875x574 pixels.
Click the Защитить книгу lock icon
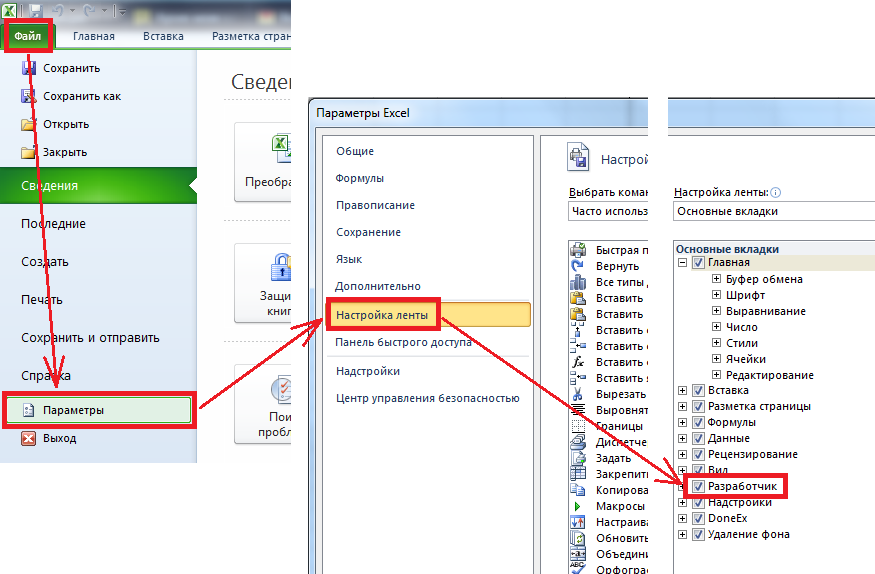point(281,268)
